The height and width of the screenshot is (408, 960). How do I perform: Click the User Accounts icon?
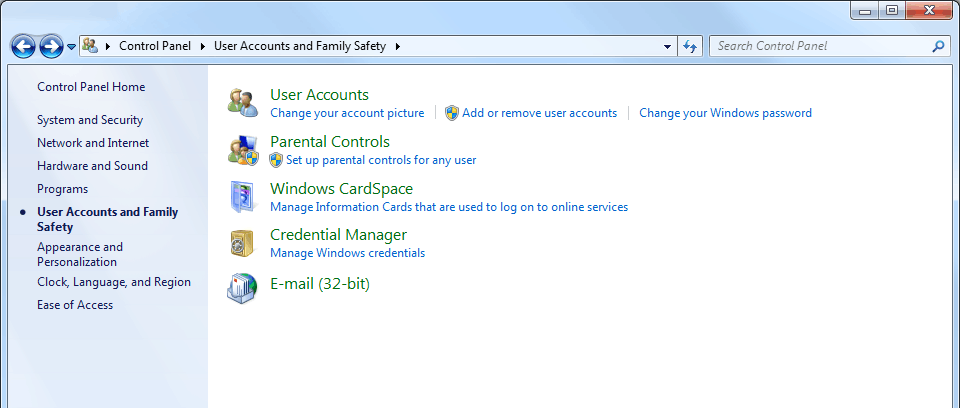click(x=243, y=102)
